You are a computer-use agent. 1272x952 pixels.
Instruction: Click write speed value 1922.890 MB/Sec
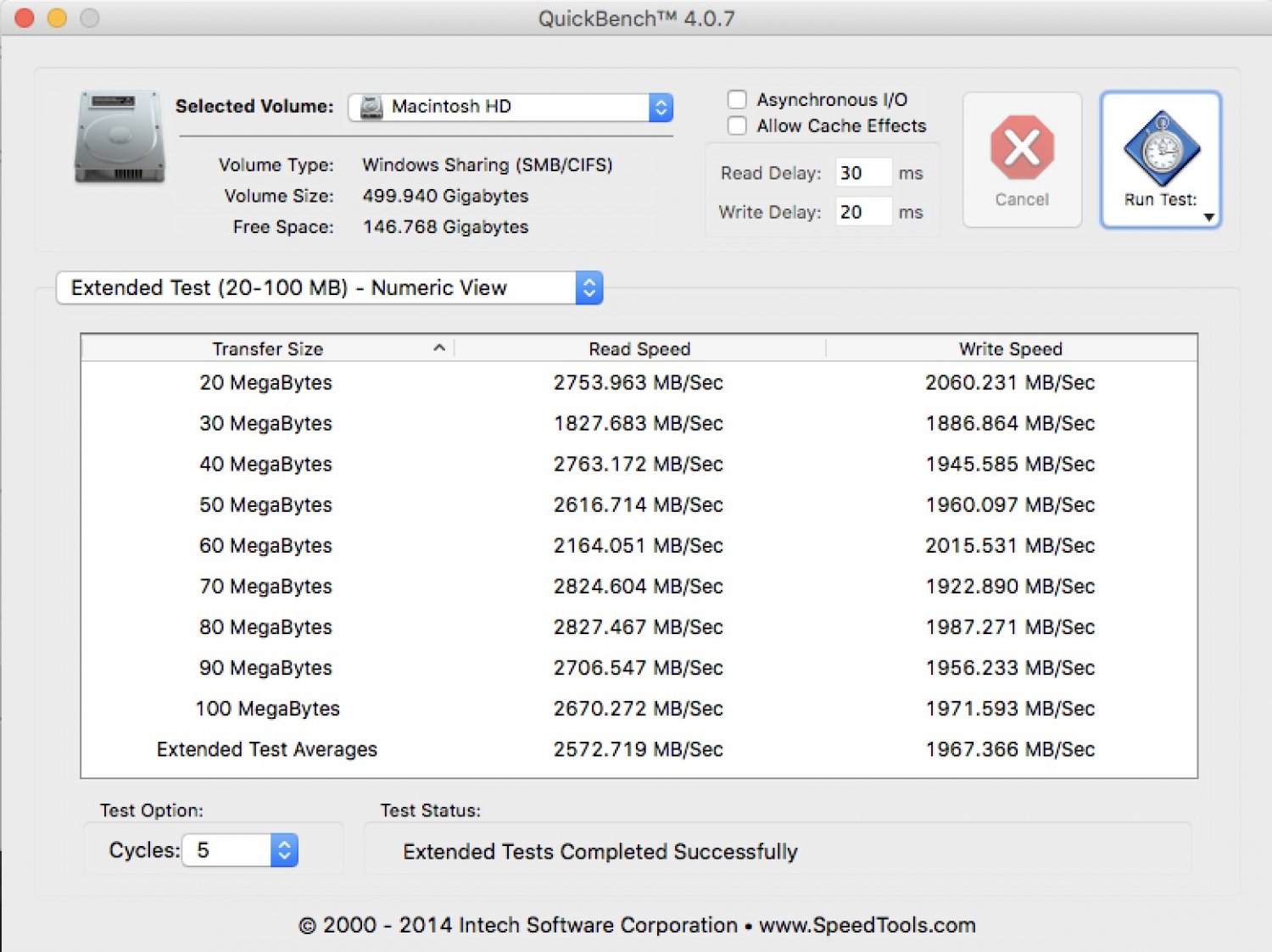pyautogui.click(x=1010, y=587)
